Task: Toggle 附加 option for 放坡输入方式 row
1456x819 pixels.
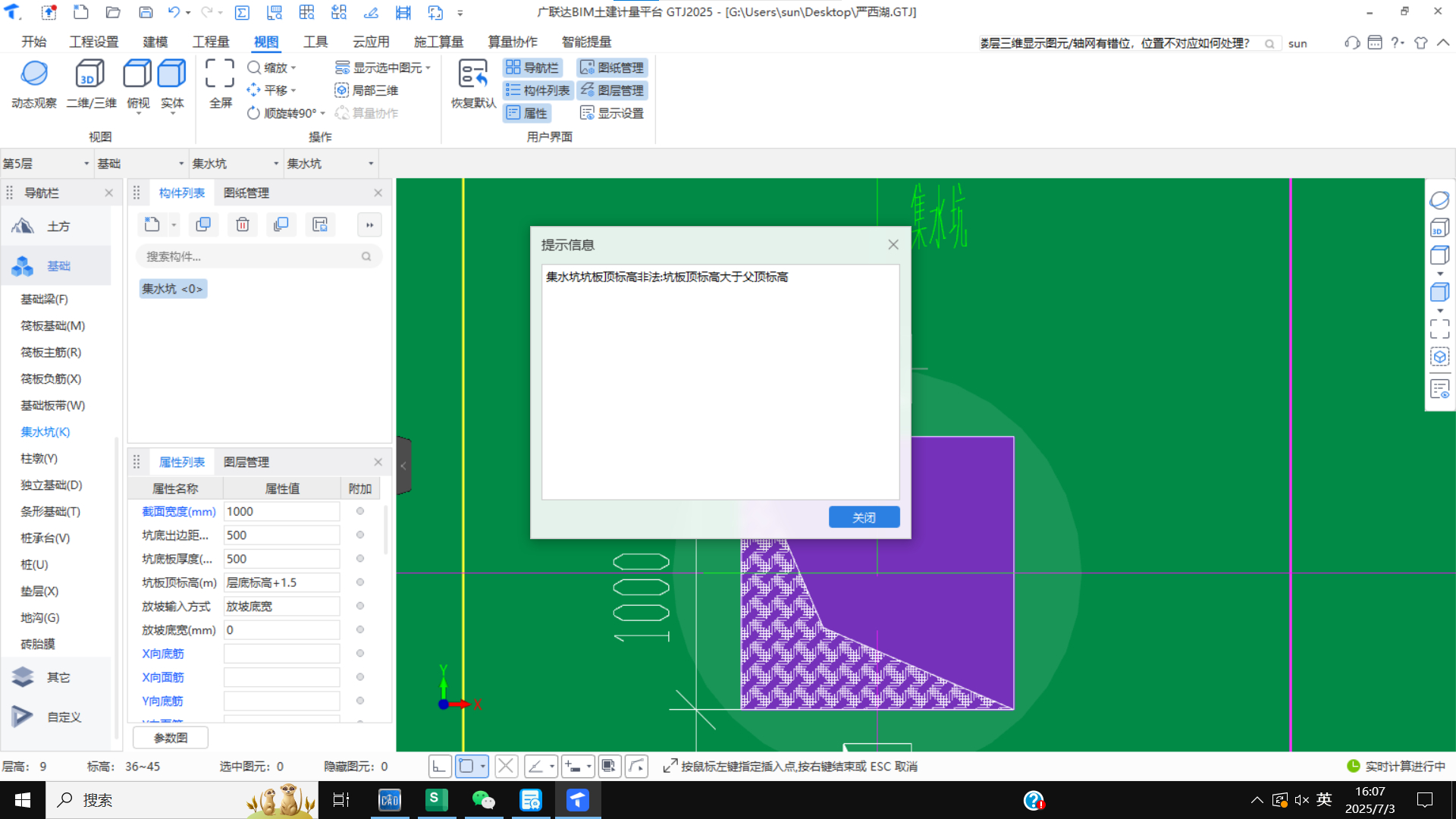Action: [x=360, y=606]
